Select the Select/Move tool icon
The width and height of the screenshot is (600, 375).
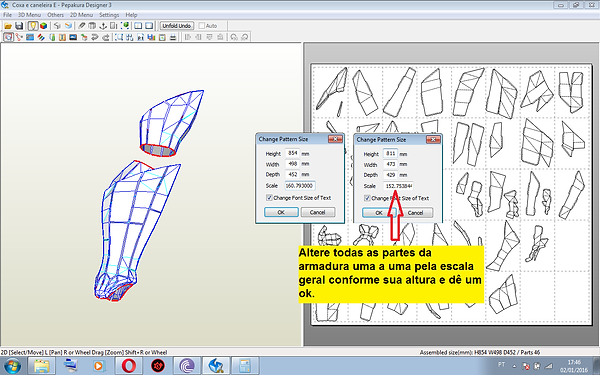coord(8,37)
